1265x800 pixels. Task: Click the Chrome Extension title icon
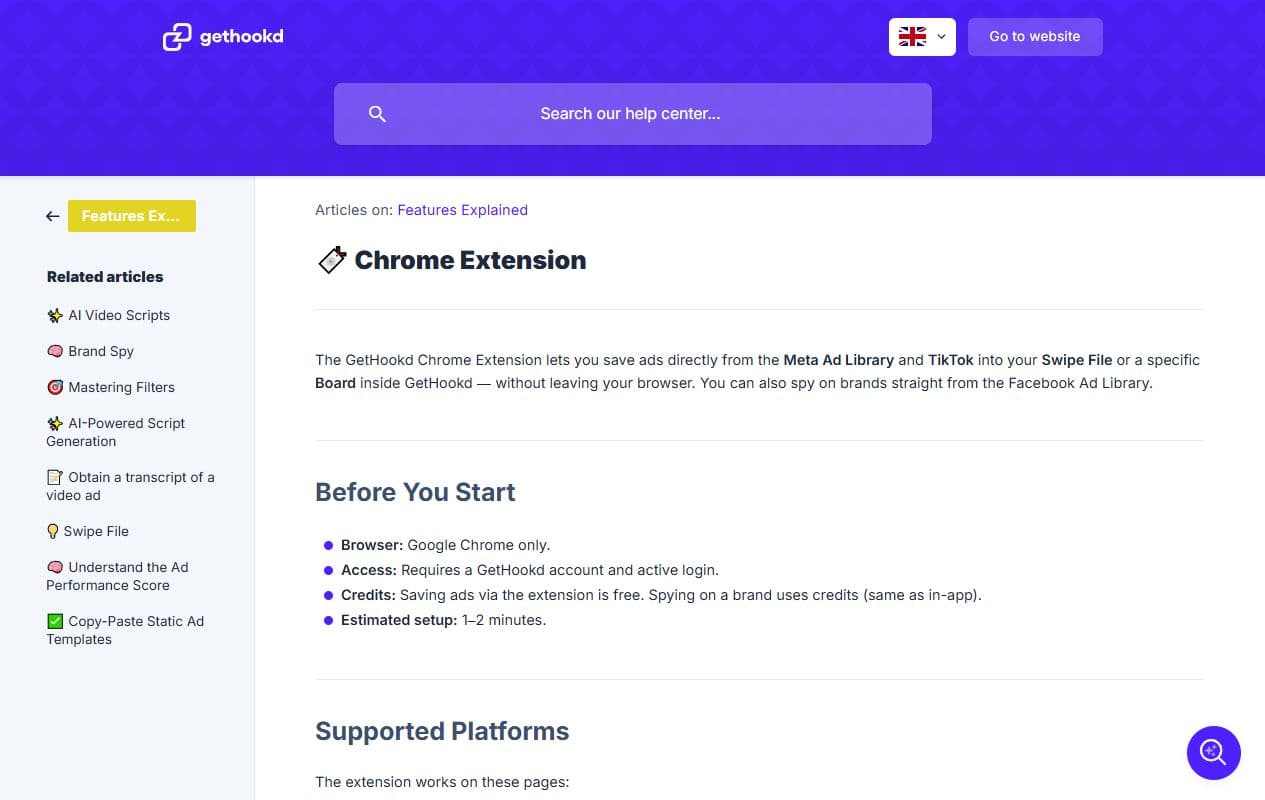[332, 260]
